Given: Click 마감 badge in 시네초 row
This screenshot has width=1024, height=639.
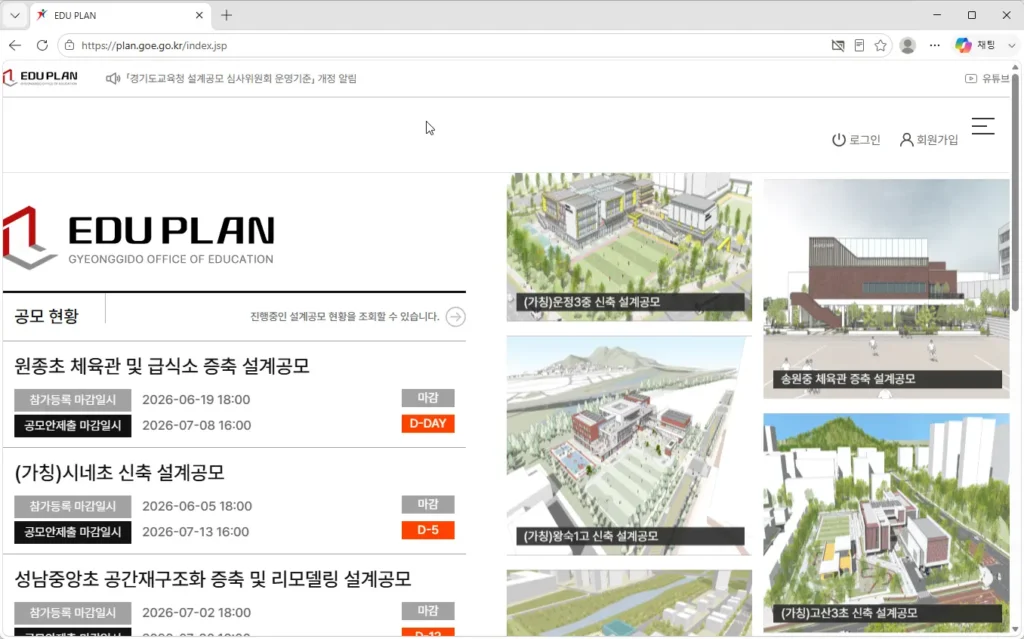Looking at the screenshot, I should point(428,504).
